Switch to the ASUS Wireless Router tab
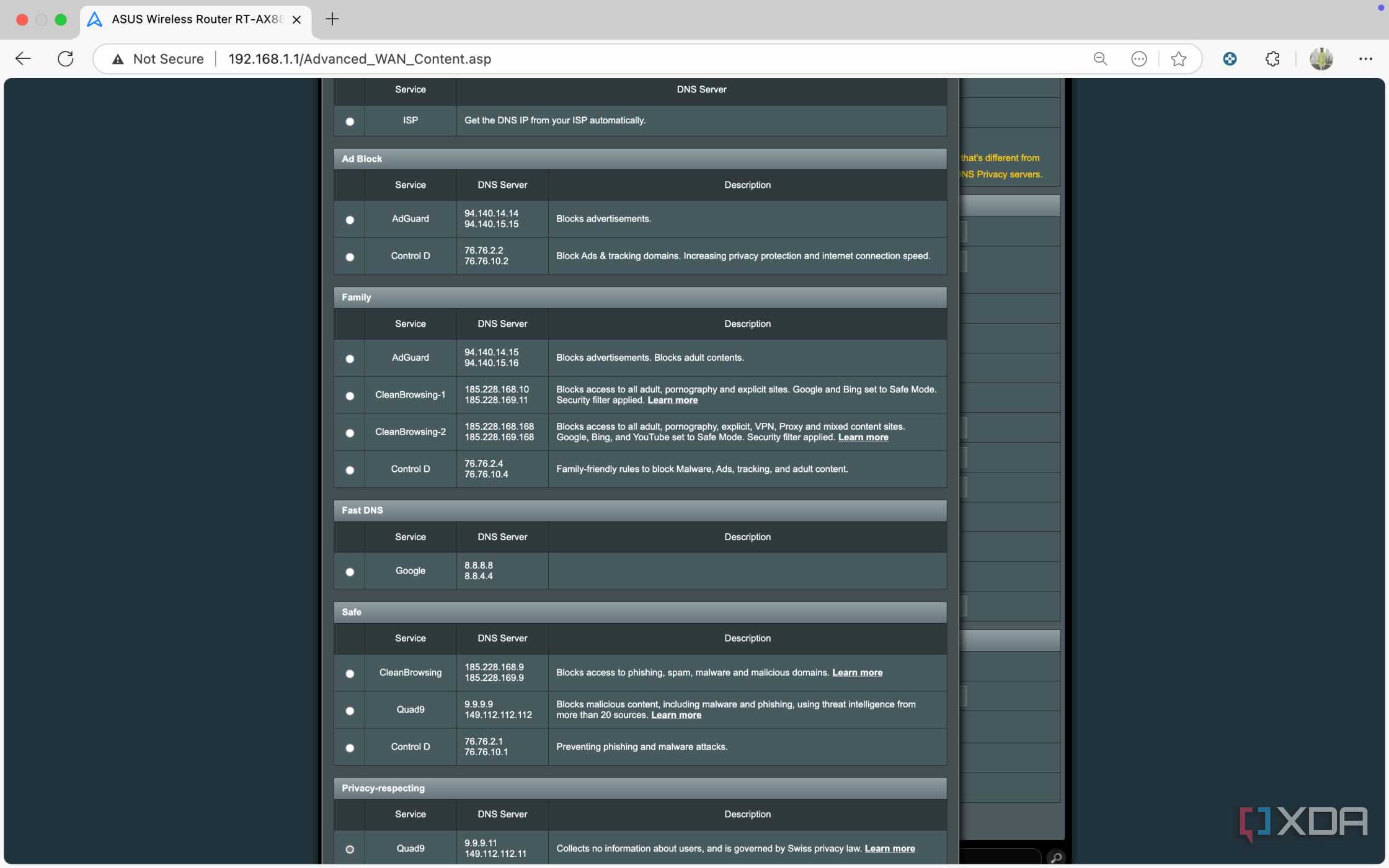 [x=196, y=20]
